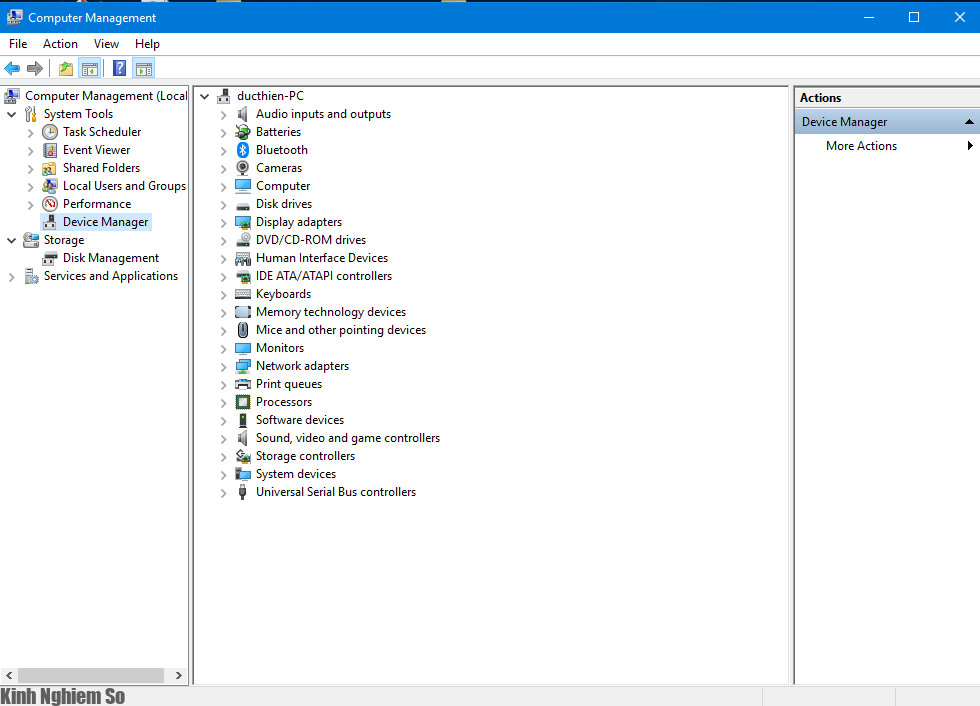Collapse the System Tools tree node
The height and width of the screenshot is (706, 980).
coord(11,114)
